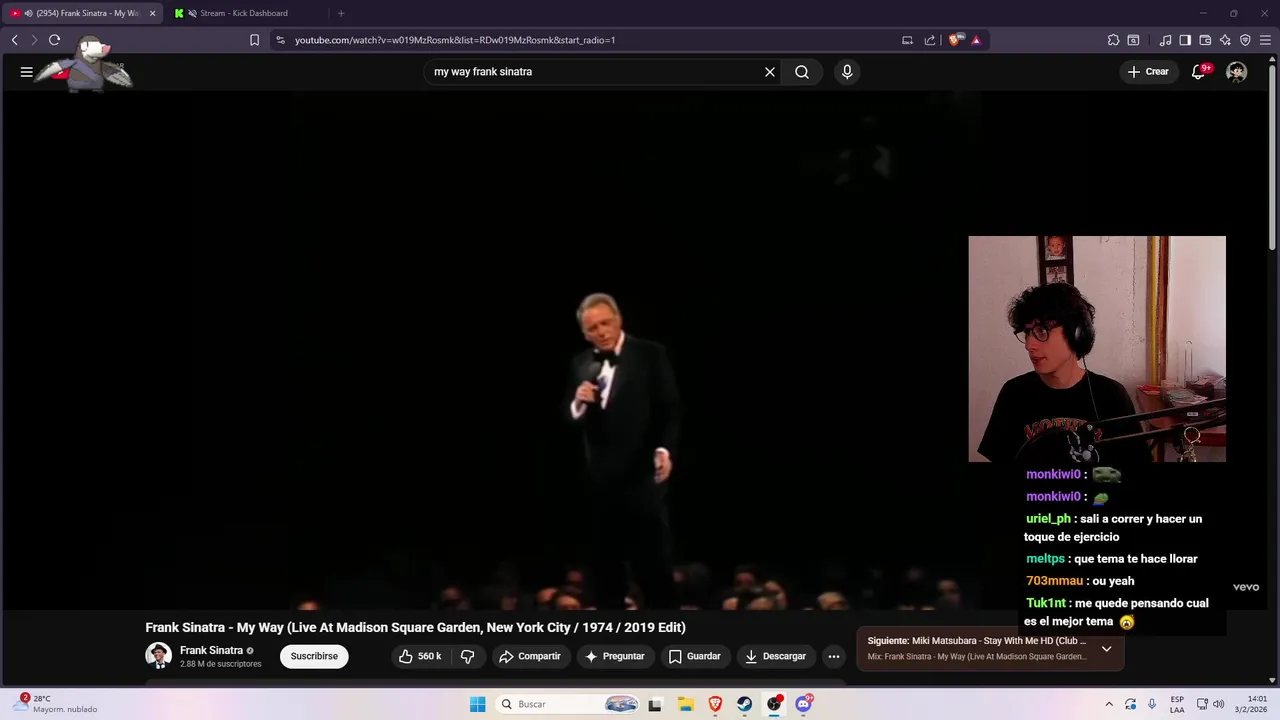The image size is (1280, 720).
Task: Open OBS Studio from the taskbar
Action: 774,704
